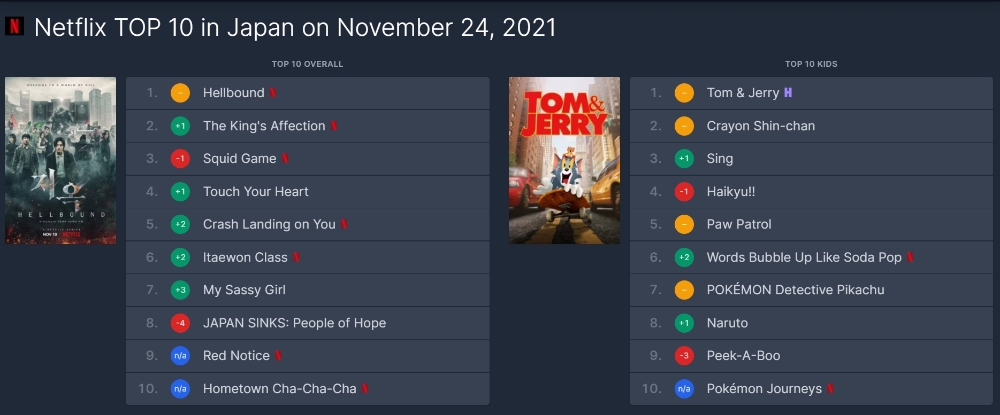This screenshot has height=415, width=1000.
Task: Click the green +1 badge for The King's Affection
Action: (180, 126)
